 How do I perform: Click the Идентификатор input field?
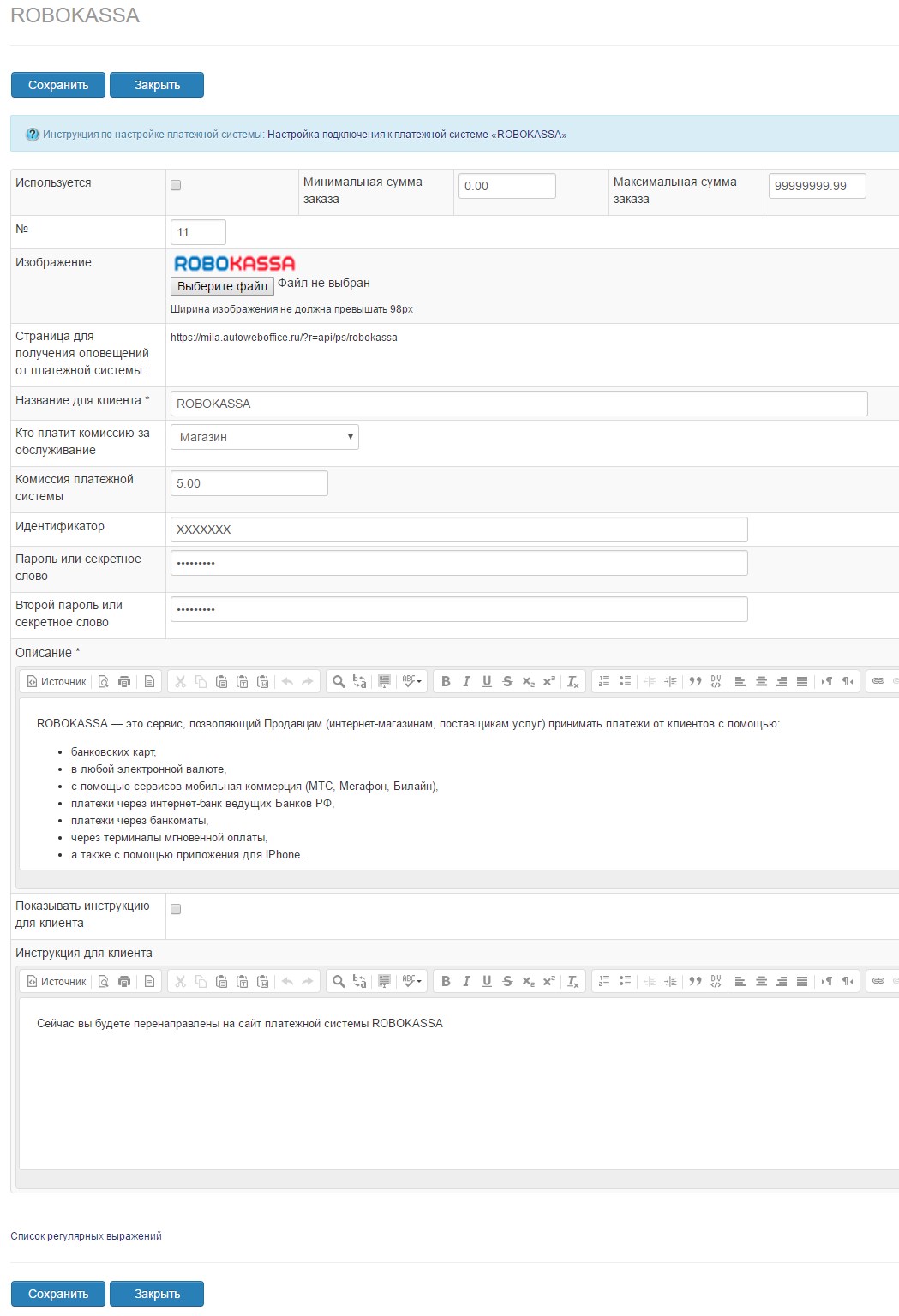(x=458, y=529)
